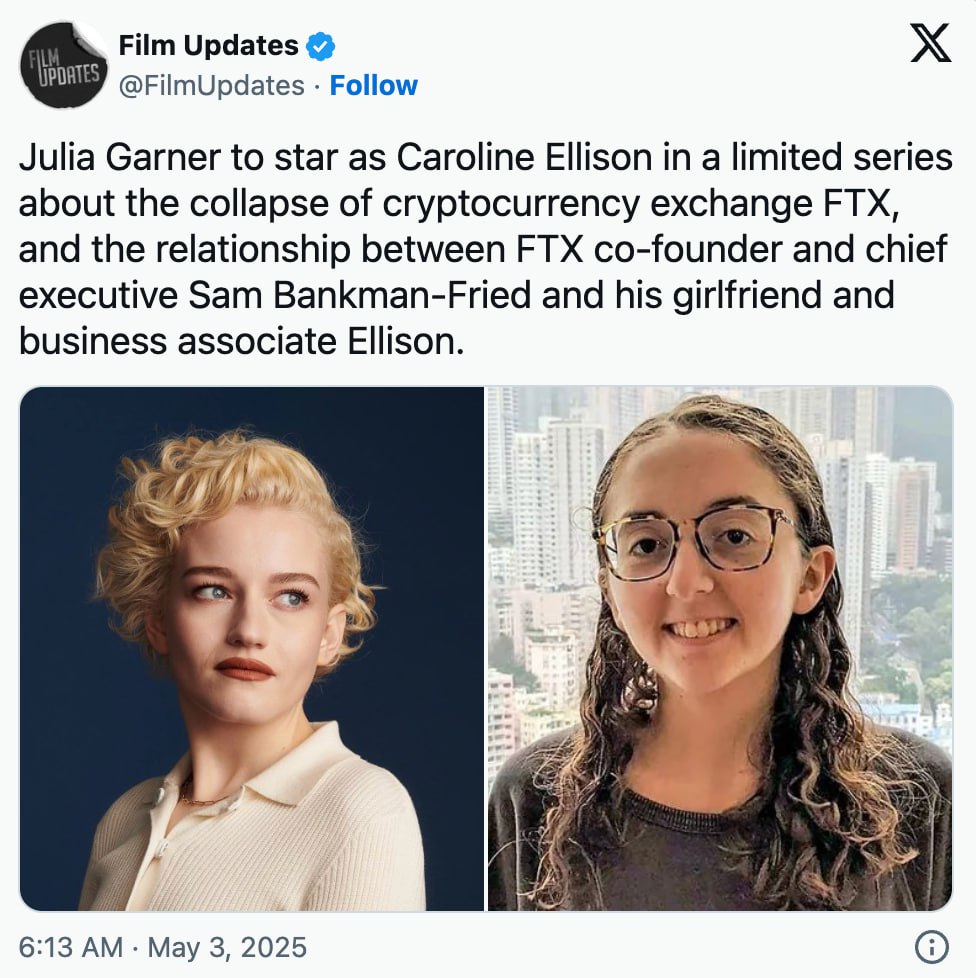Follow the FilmUpdates account

point(374,85)
